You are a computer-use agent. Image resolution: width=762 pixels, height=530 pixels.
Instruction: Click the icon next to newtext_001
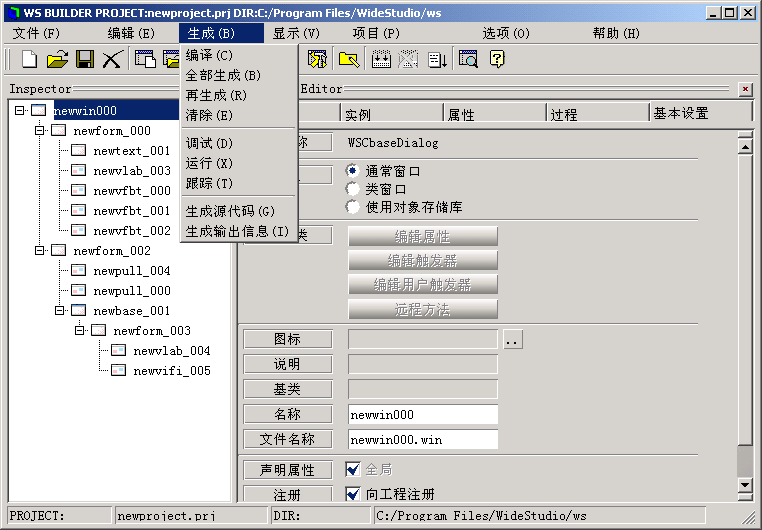(x=78, y=150)
